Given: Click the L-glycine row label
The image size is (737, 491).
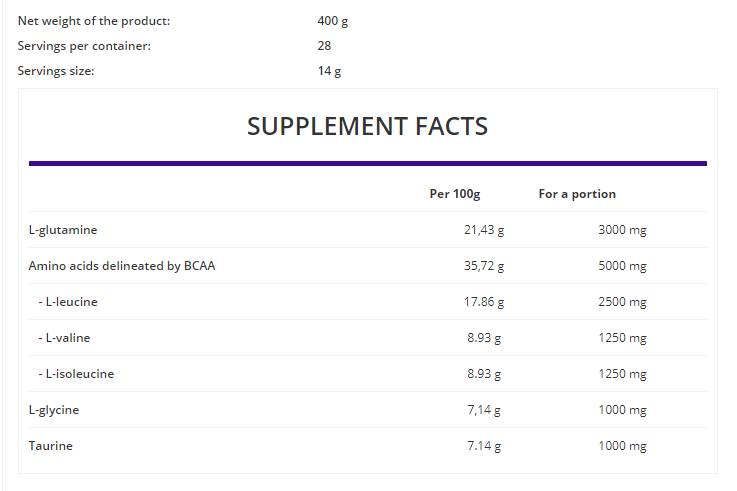Looking at the screenshot, I should click(54, 410).
